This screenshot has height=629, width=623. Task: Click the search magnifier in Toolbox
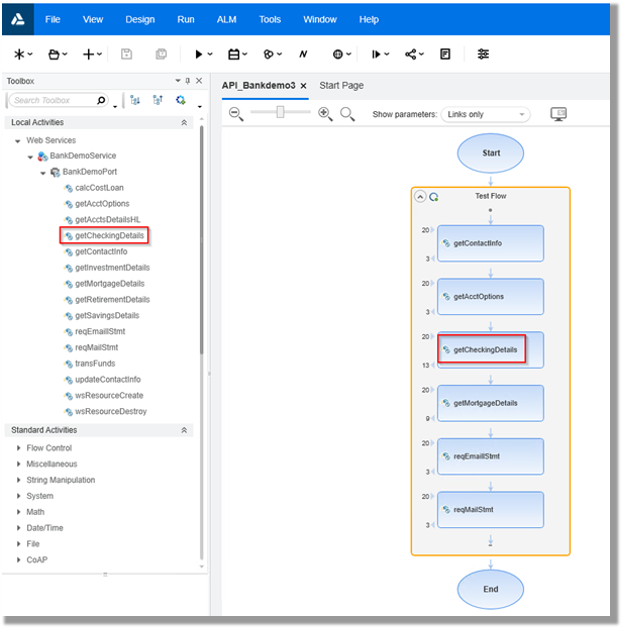point(101,100)
